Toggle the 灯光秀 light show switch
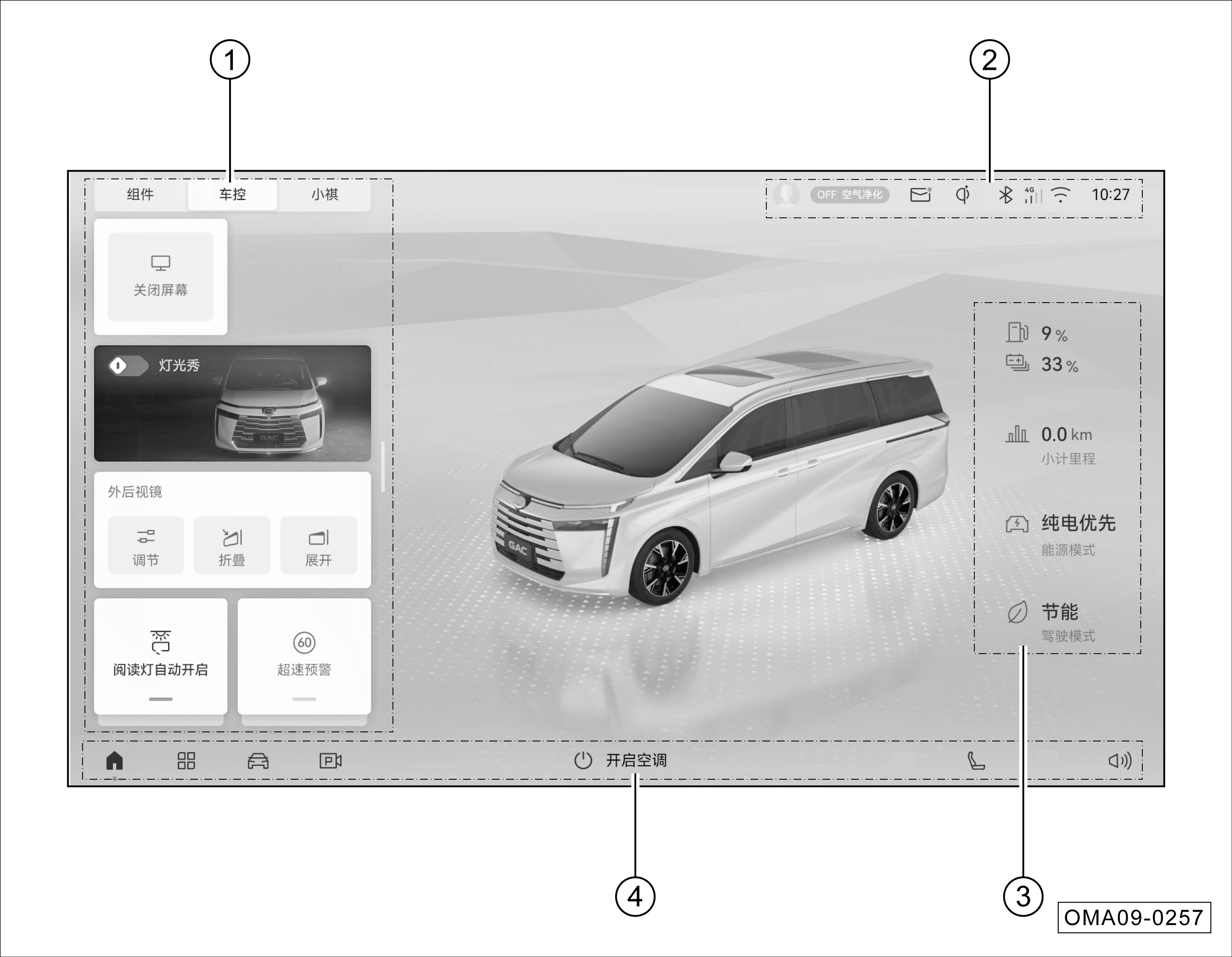 [x=128, y=366]
